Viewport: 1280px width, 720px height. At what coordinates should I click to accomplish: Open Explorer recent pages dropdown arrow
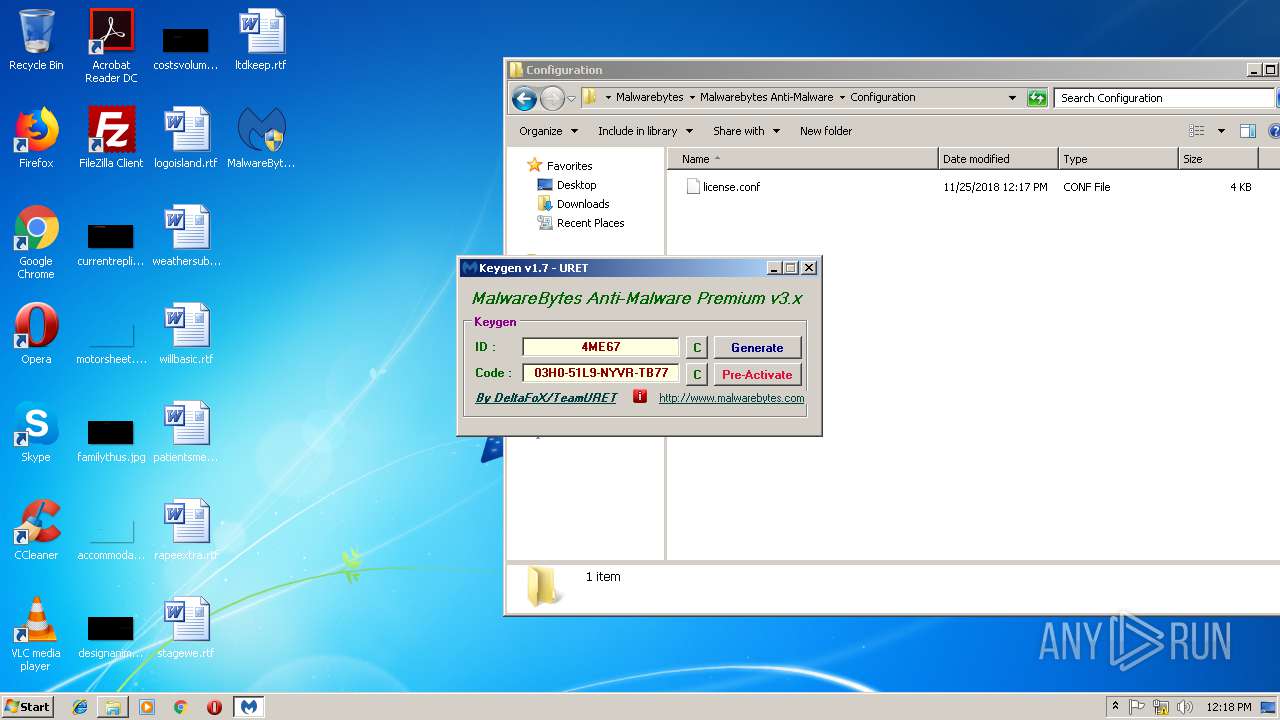pos(571,98)
